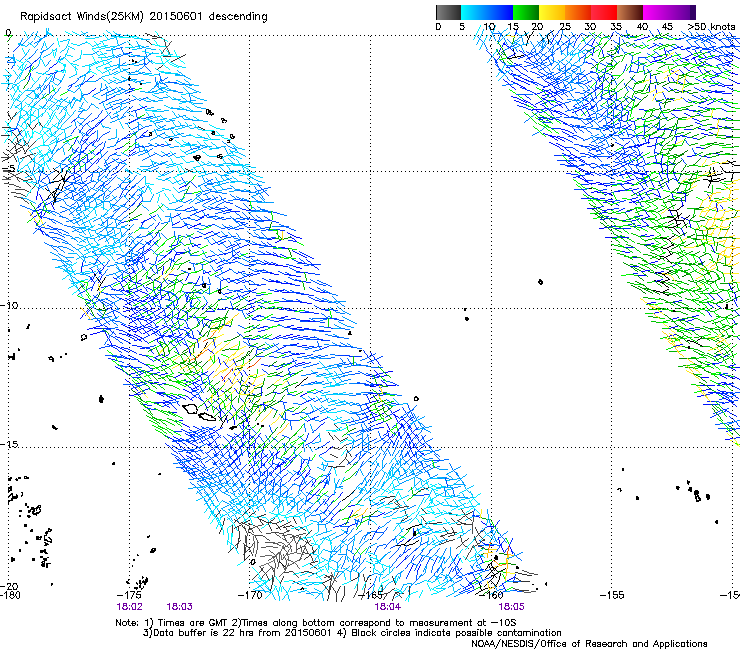The image size is (740, 650).
Task: Click the purple '18:03' time label
Action: pos(179,607)
